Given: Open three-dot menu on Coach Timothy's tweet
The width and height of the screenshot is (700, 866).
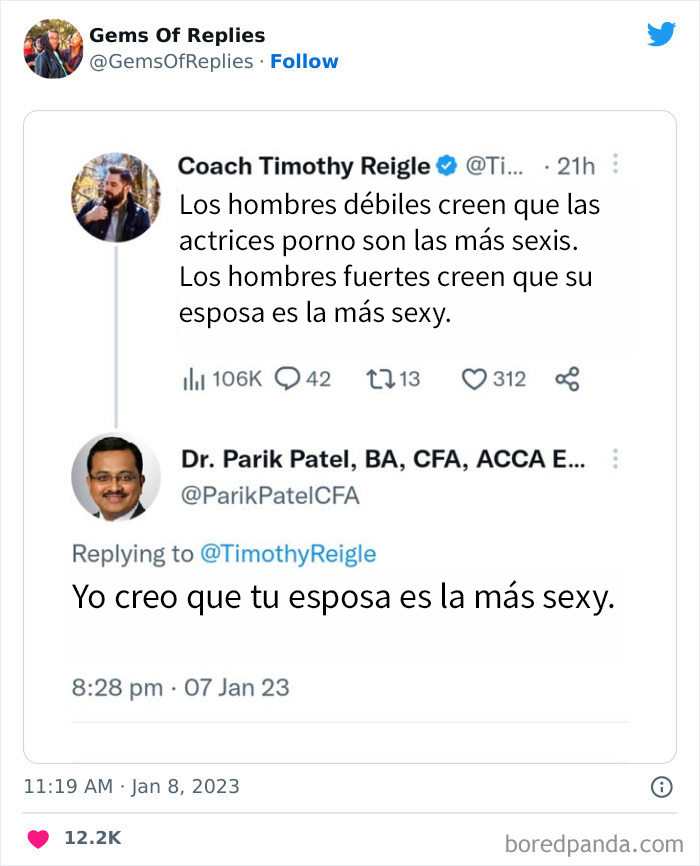Looking at the screenshot, I should (x=616, y=164).
